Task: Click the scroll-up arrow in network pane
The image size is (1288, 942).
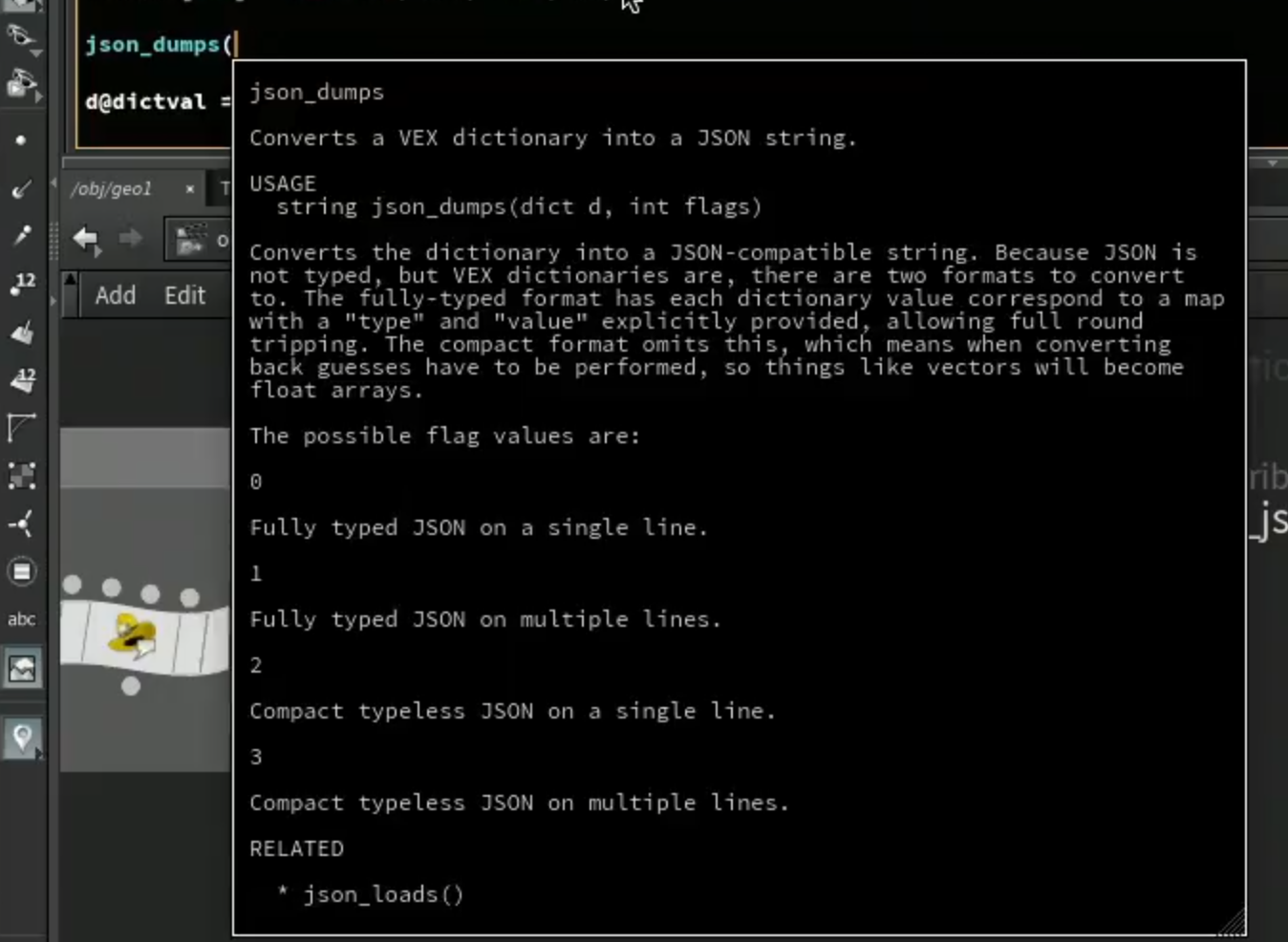Action: click(70, 279)
